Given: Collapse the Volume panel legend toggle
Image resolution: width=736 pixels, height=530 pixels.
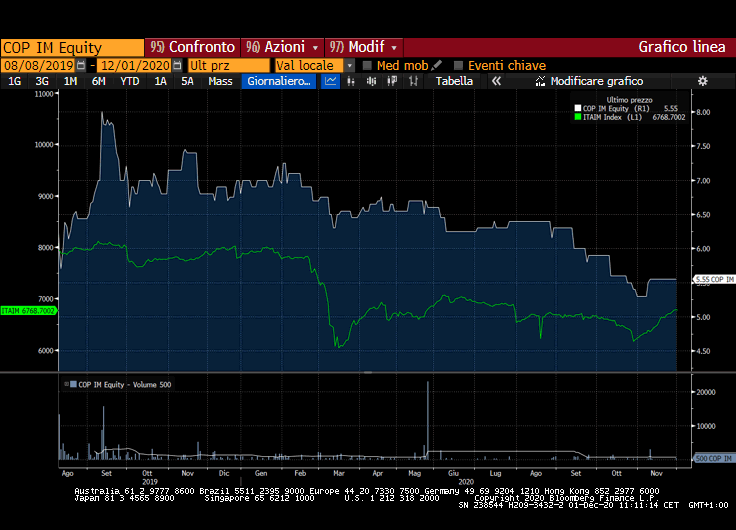Looking at the screenshot, I should point(65,384).
